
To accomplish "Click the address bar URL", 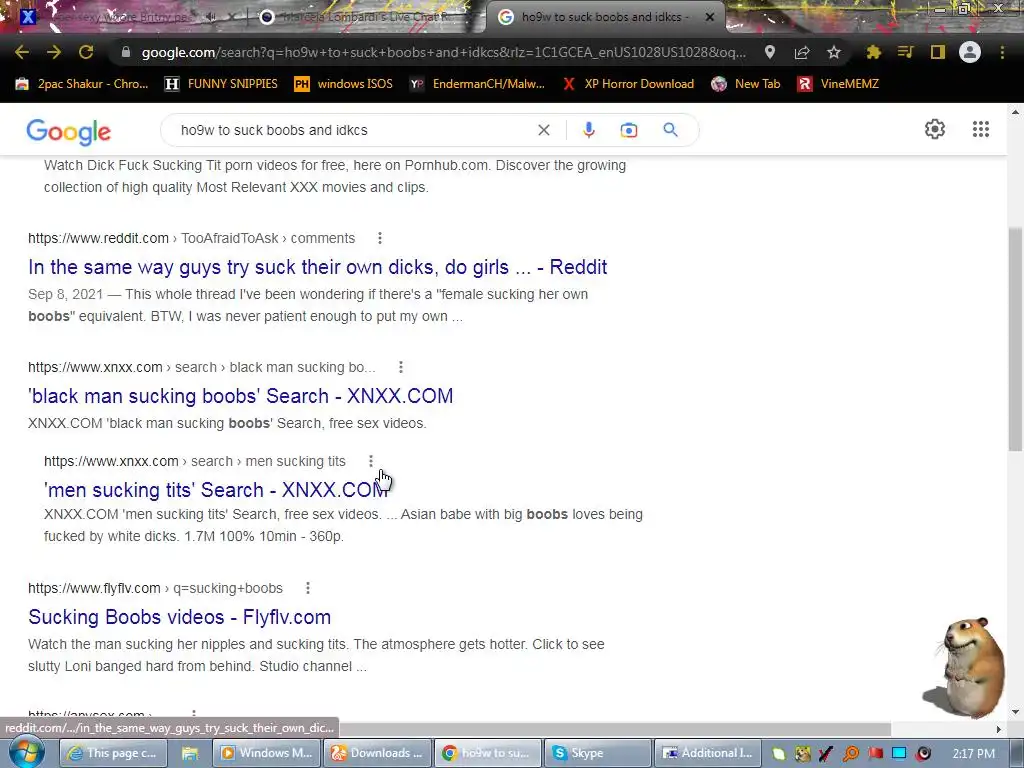I will [444, 52].
